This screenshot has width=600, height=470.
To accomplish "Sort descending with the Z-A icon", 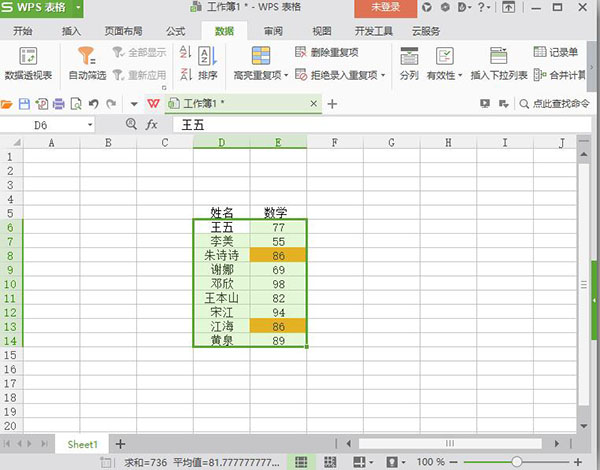I will tap(186, 74).
